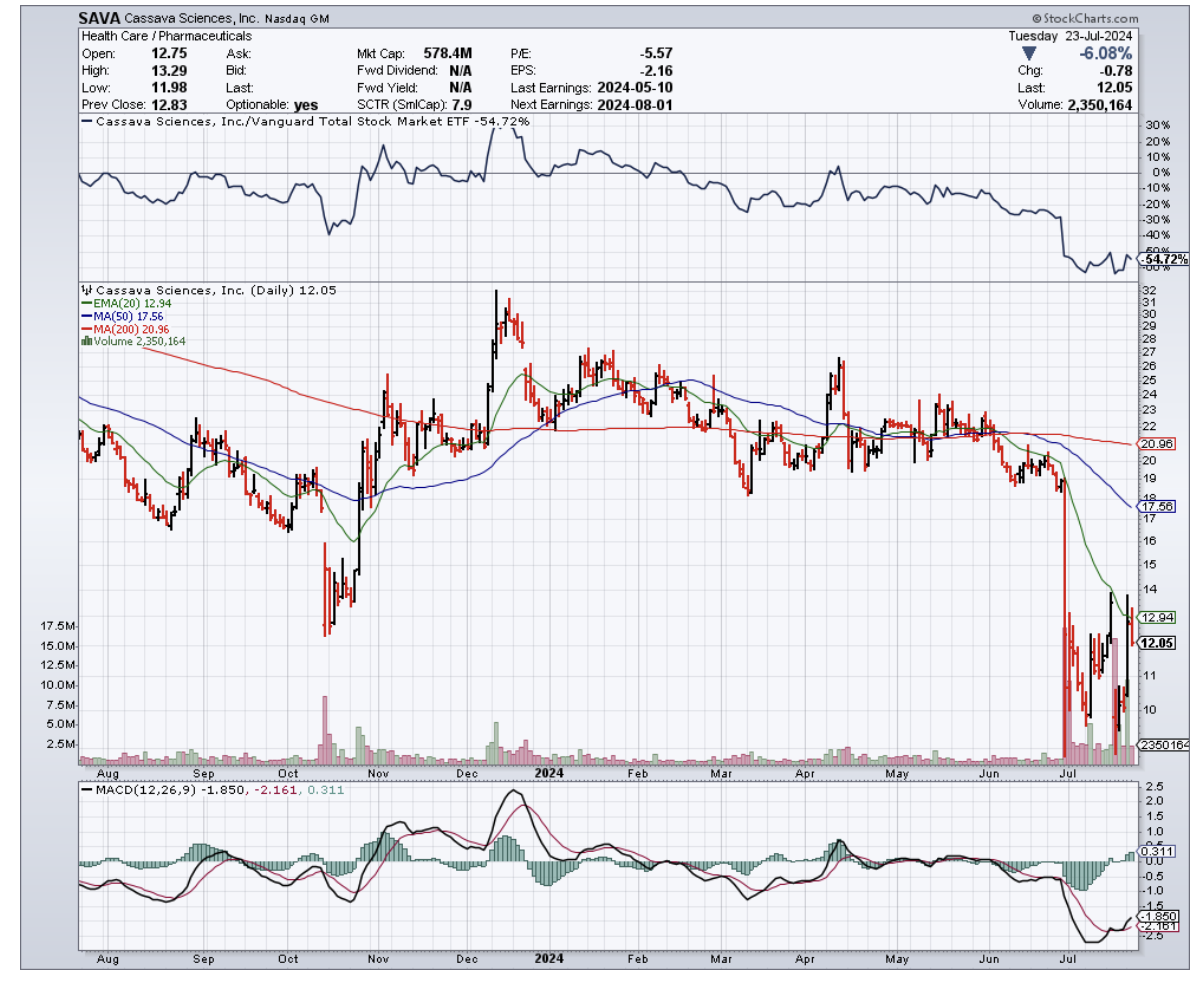Click the SAVA ticker symbol heading
The height and width of the screenshot is (988, 1200).
click(x=100, y=19)
